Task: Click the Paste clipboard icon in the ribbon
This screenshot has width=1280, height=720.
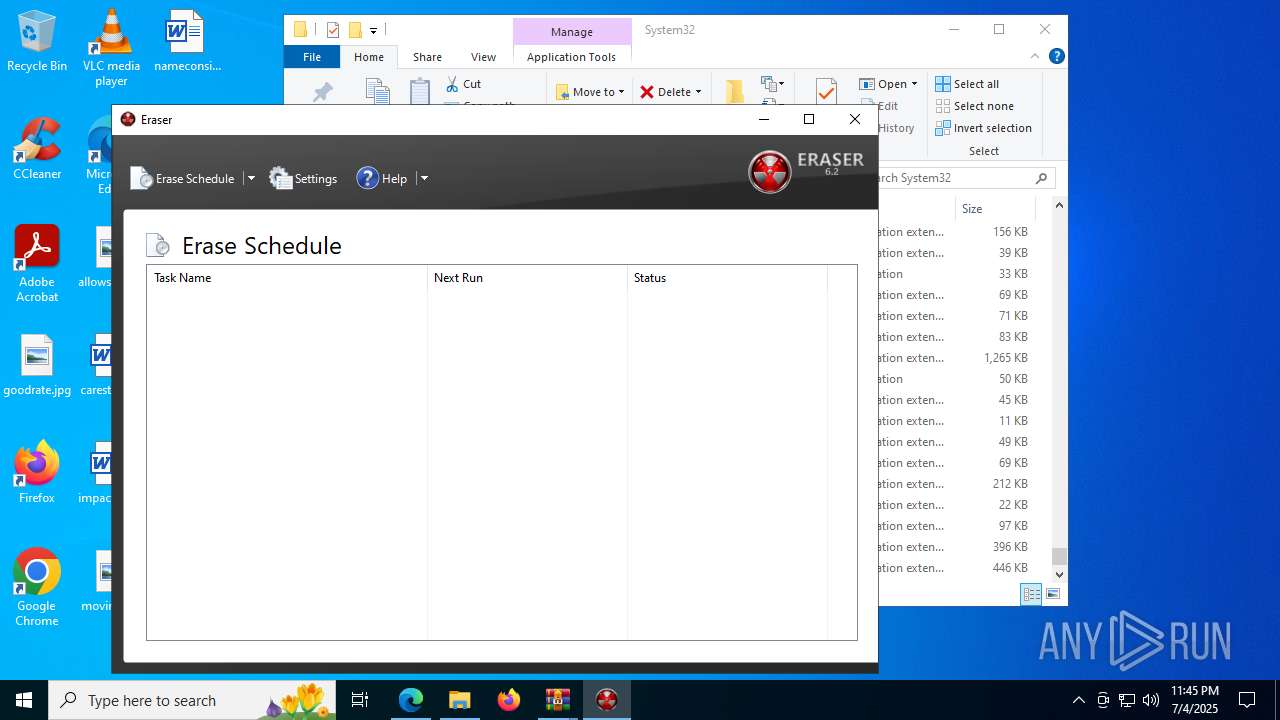Action: click(420, 92)
